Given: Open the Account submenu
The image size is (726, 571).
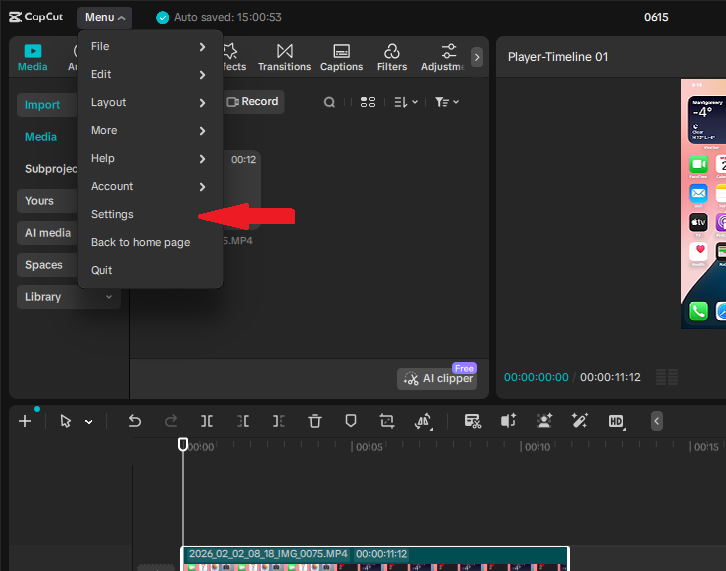Looking at the screenshot, I should (x=150, y=186).
